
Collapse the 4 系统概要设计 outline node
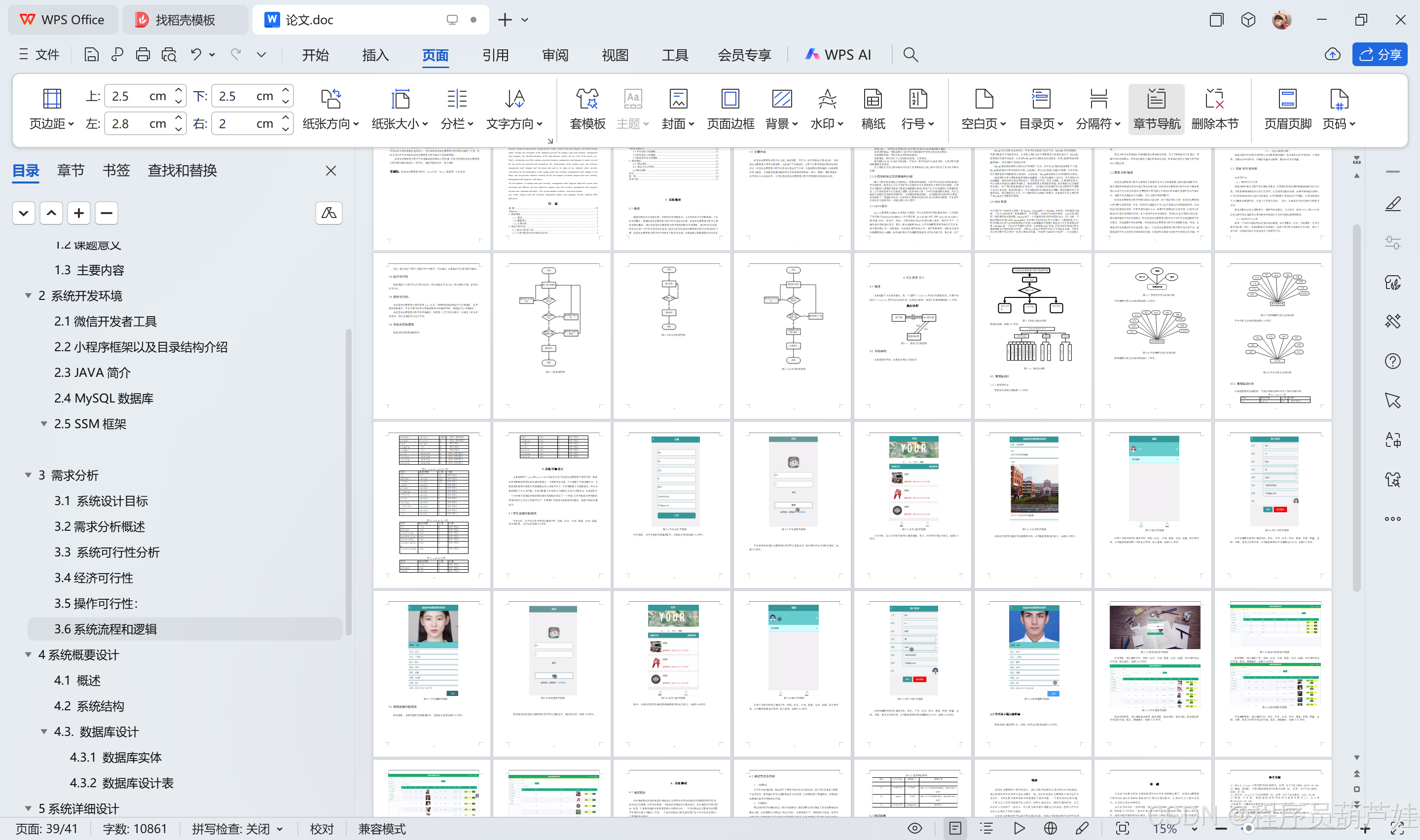tap(28, 655)
